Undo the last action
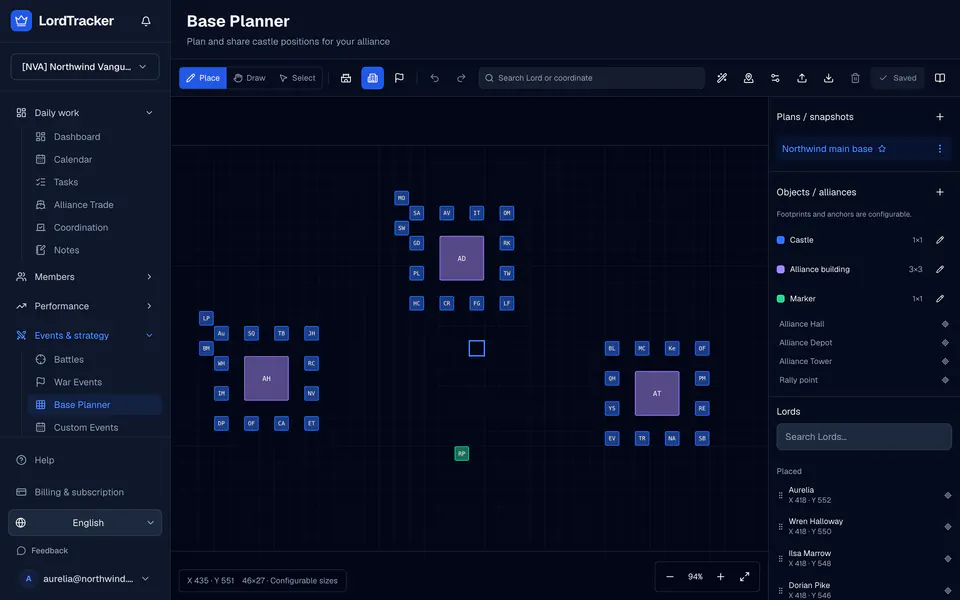Viewport: 960px width, 600px height. tap(435, 78)
